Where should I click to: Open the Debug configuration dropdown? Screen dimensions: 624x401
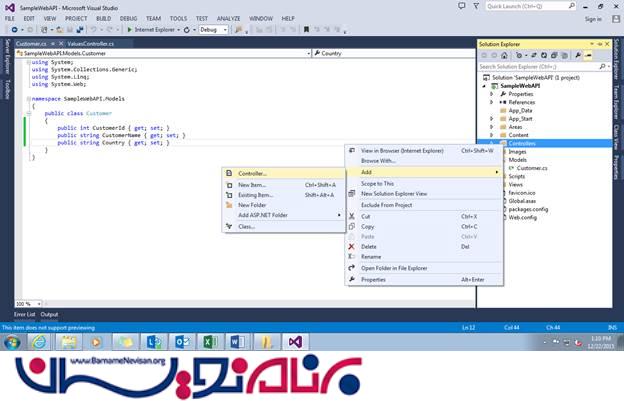point(214,30)
